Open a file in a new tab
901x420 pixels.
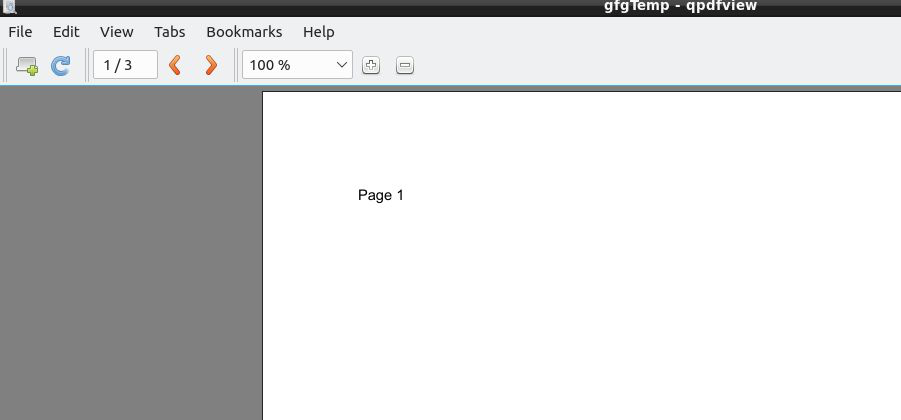pos(26,65)
